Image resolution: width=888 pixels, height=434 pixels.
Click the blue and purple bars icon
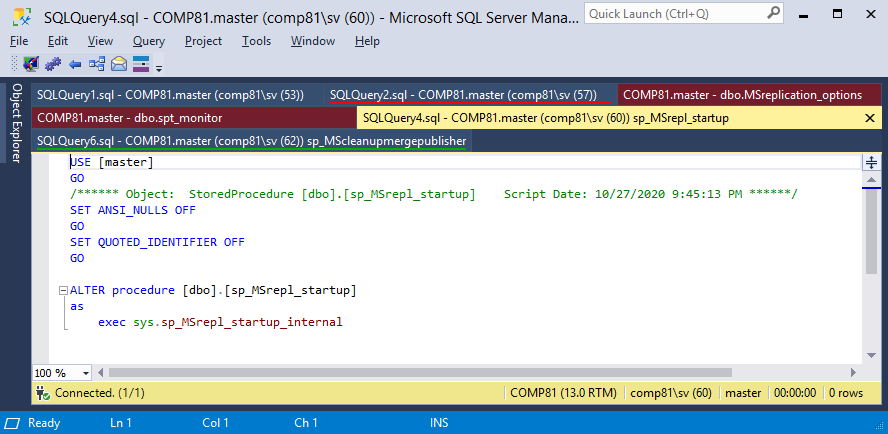coord(141,64)
